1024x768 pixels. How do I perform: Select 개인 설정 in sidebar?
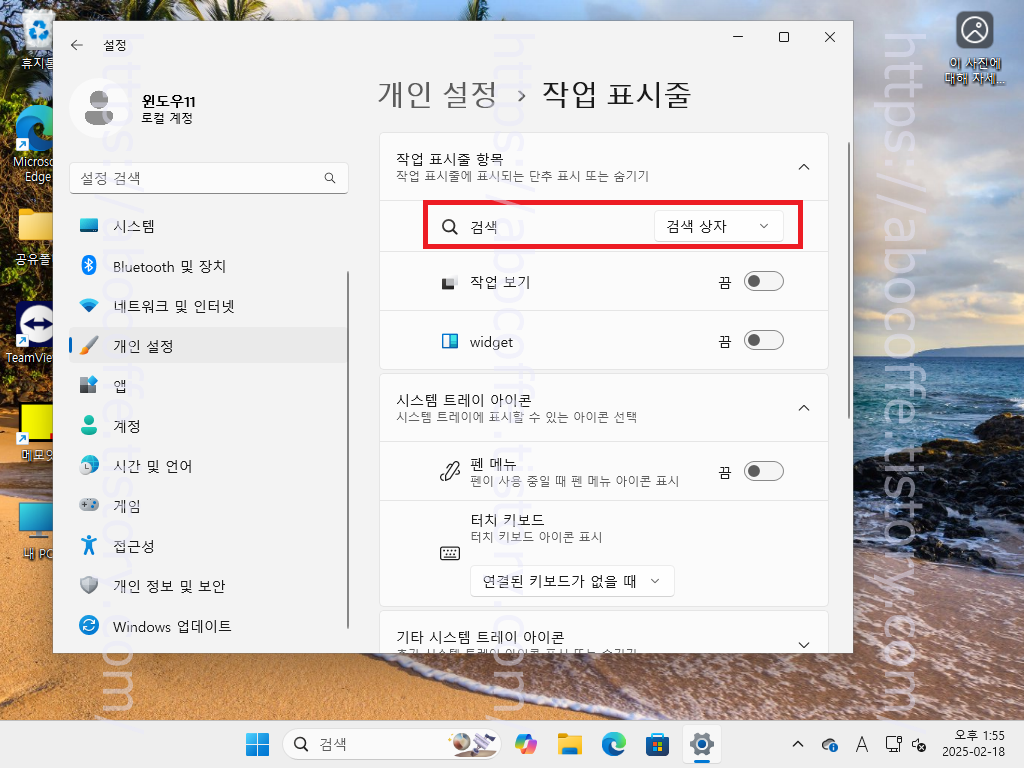pyautogui.click(x=208, y=346)
